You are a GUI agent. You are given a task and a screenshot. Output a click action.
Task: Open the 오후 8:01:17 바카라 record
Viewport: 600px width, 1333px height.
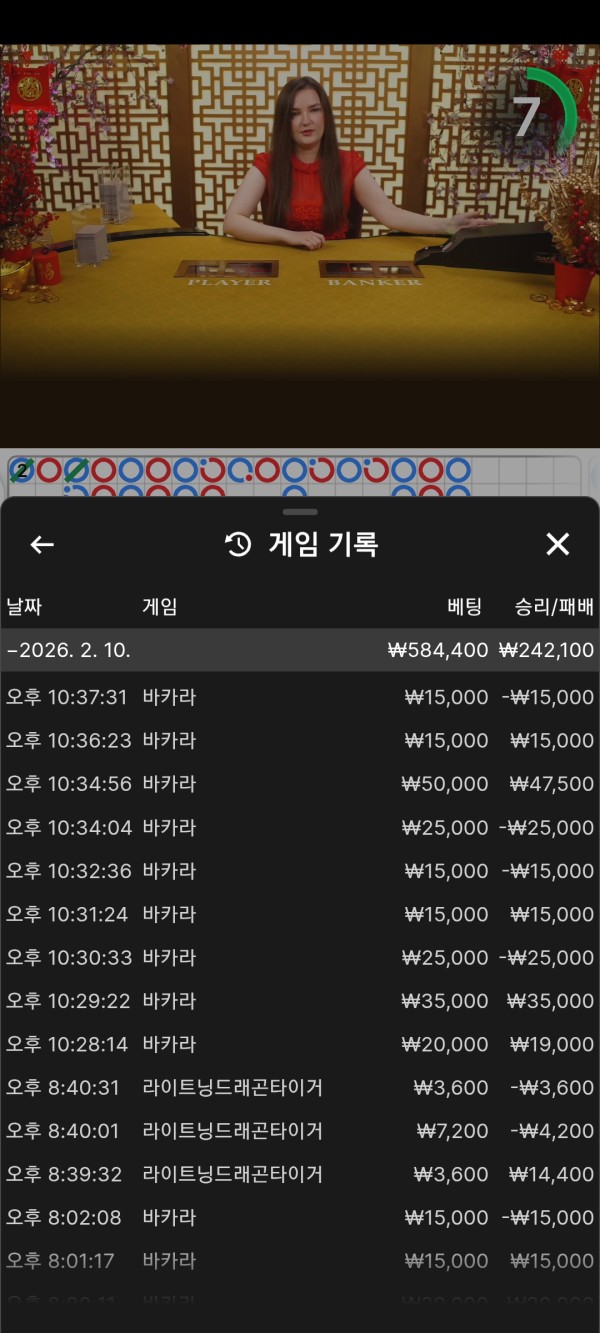click(x=300, y=1261)
